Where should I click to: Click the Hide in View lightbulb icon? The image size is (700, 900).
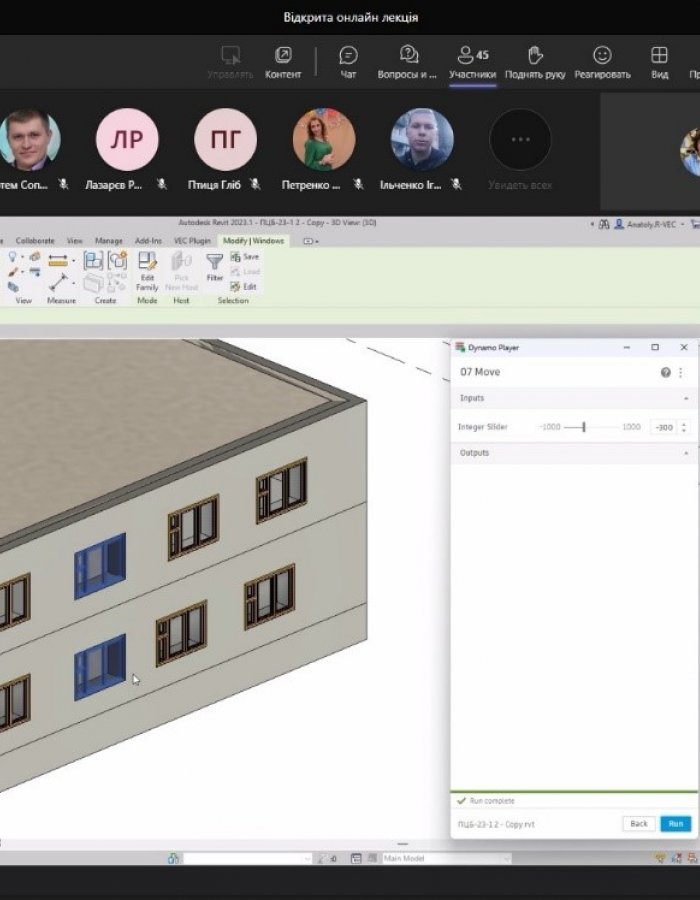click(12, 257)
